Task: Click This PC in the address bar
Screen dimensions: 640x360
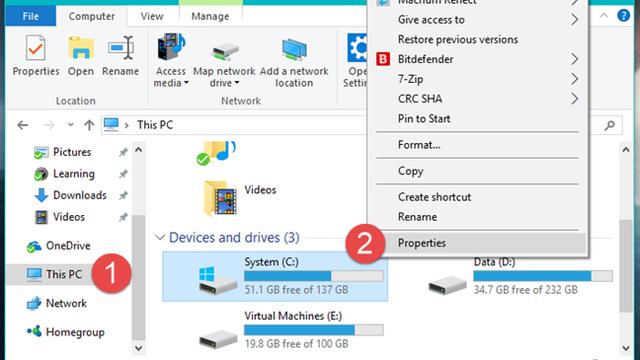Action: [x=155, y=125]
